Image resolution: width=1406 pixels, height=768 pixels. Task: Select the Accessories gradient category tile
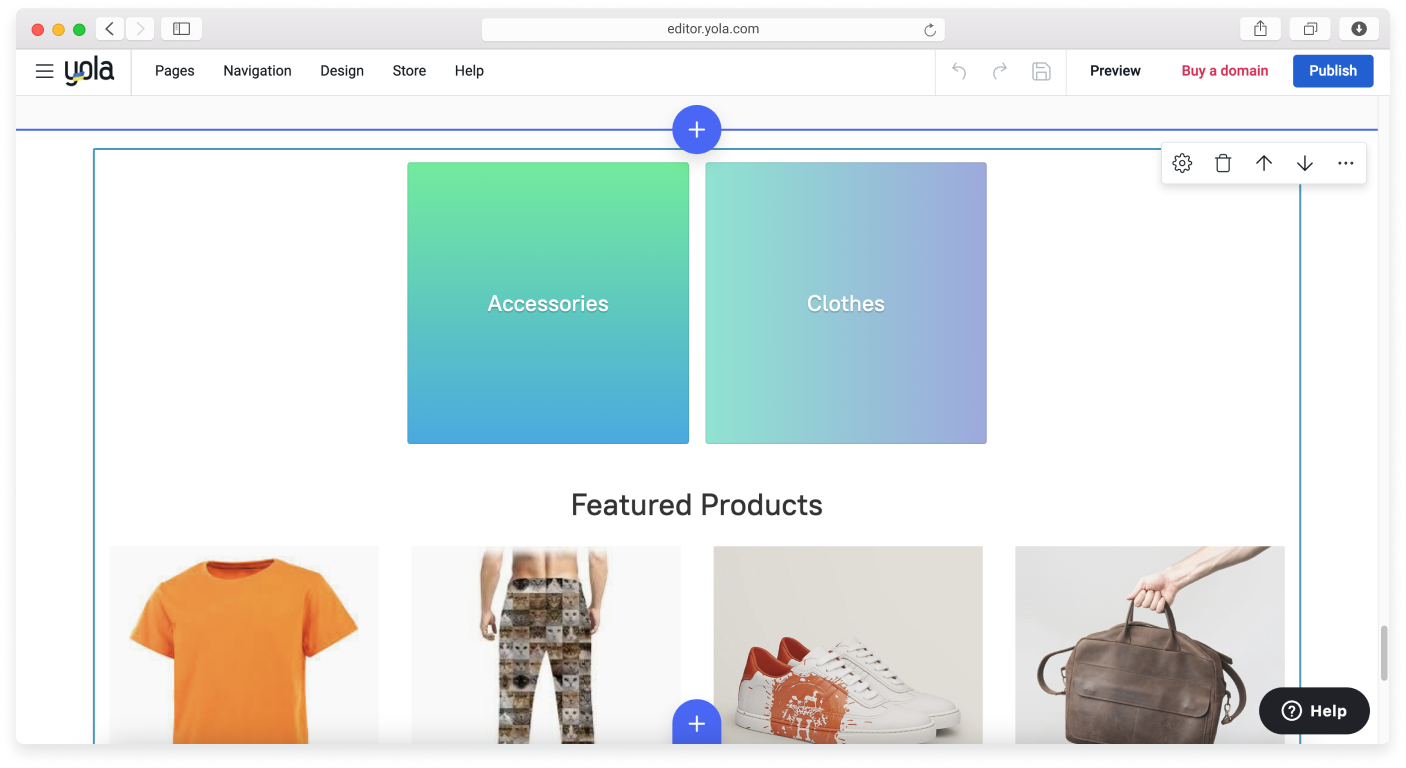[548, 303]
